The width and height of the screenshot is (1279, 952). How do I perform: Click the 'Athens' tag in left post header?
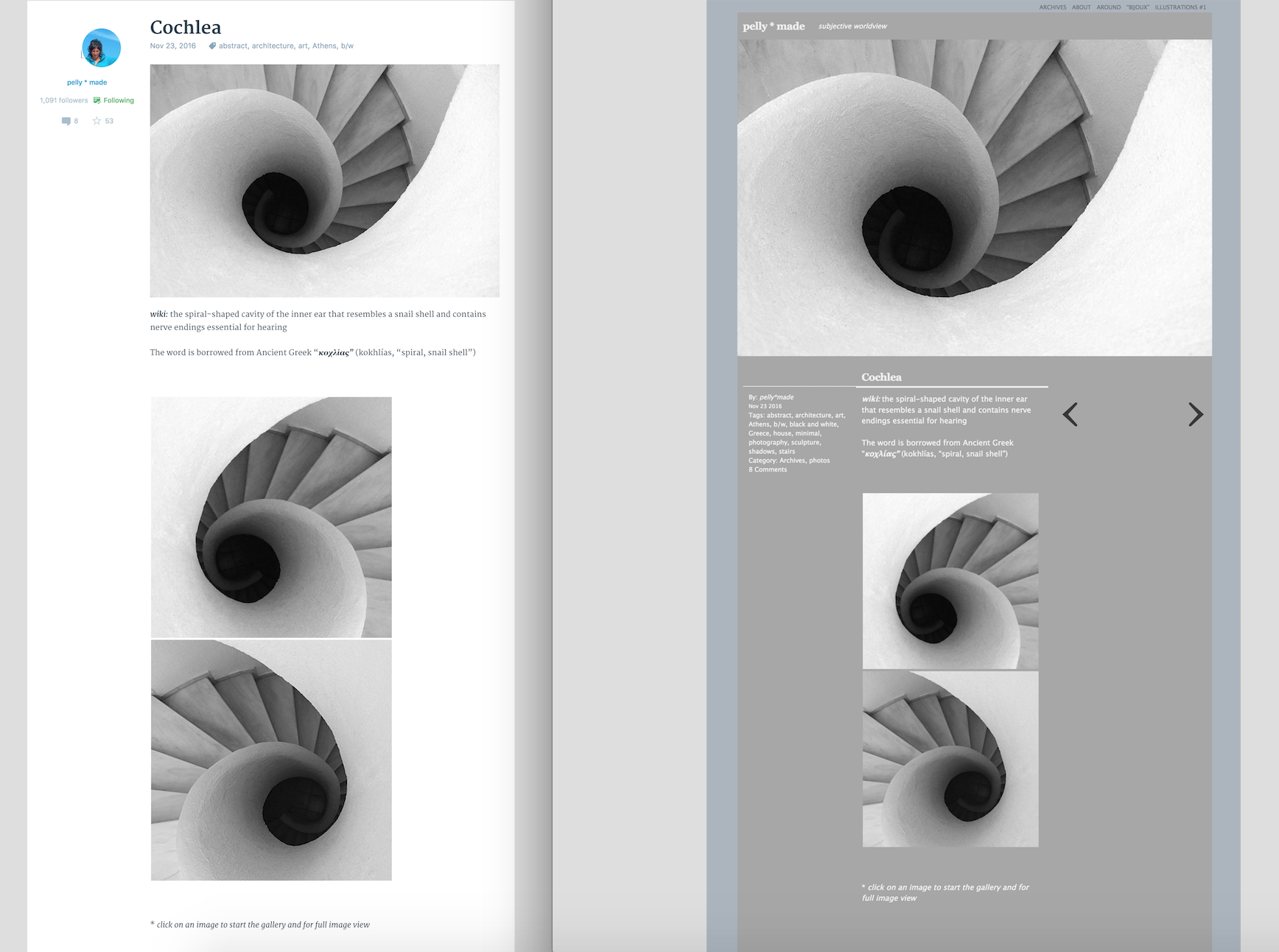pyautogui.click(x=324, y=46)
